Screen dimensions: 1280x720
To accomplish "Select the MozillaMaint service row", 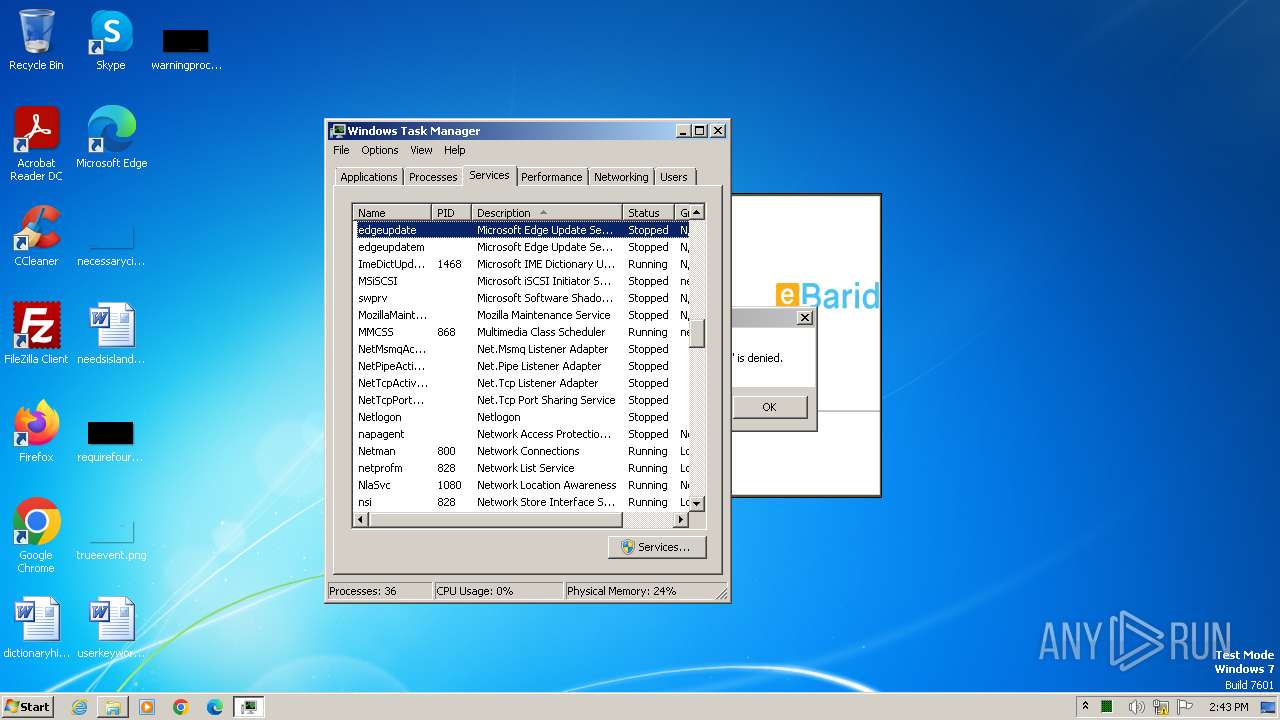I will tap(521, 315).
